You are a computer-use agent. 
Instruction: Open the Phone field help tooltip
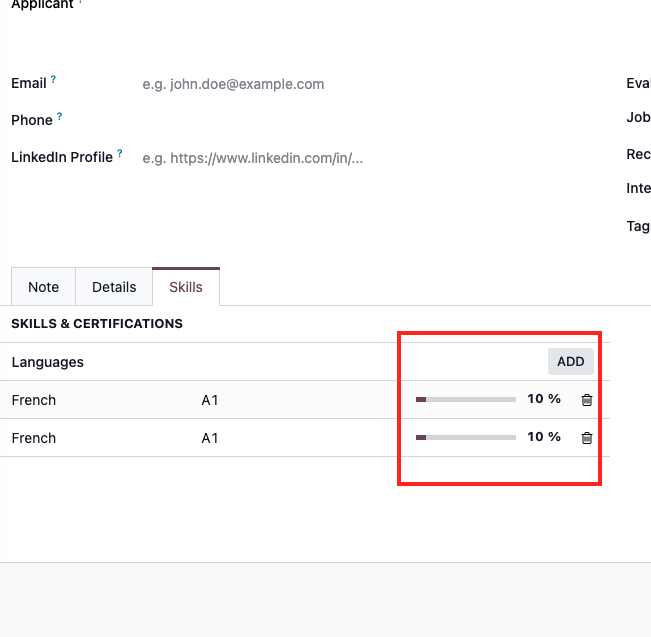tap(59, 116)
